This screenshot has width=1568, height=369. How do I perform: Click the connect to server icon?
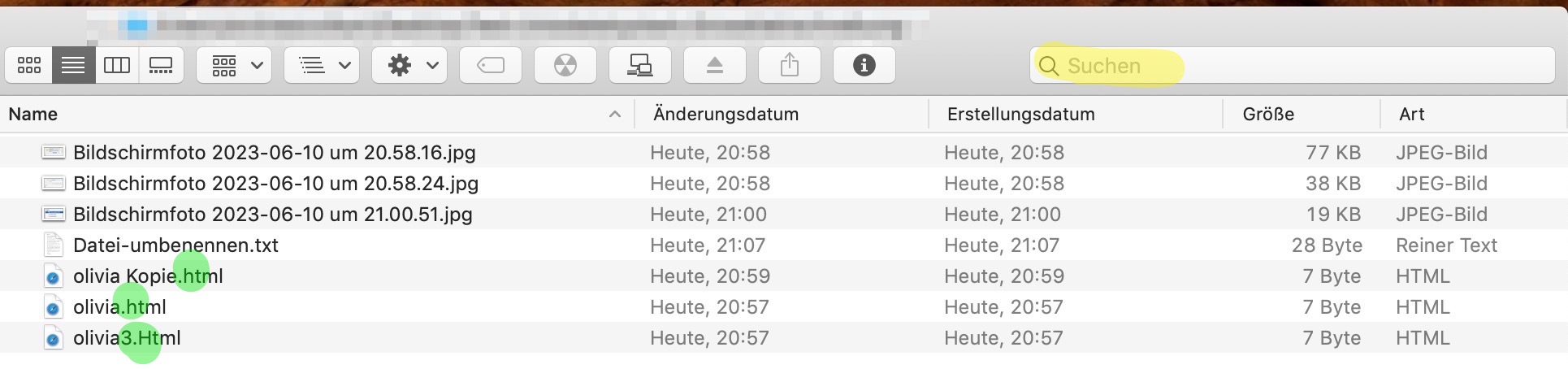(640, 65)
